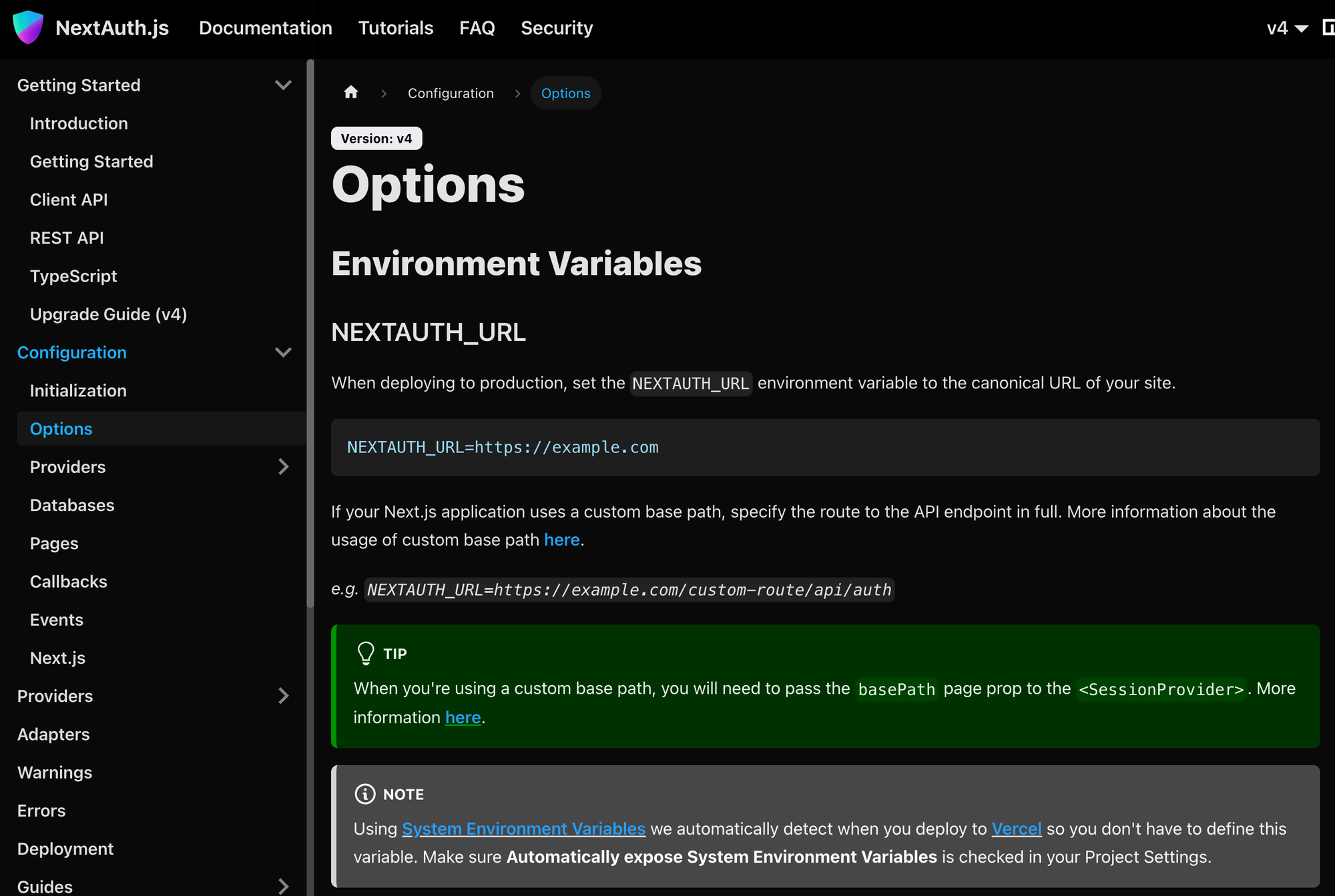This screenshot has width=1335, height=896.
Task: Open the Tutorials nav item
Action: [396, 28]
